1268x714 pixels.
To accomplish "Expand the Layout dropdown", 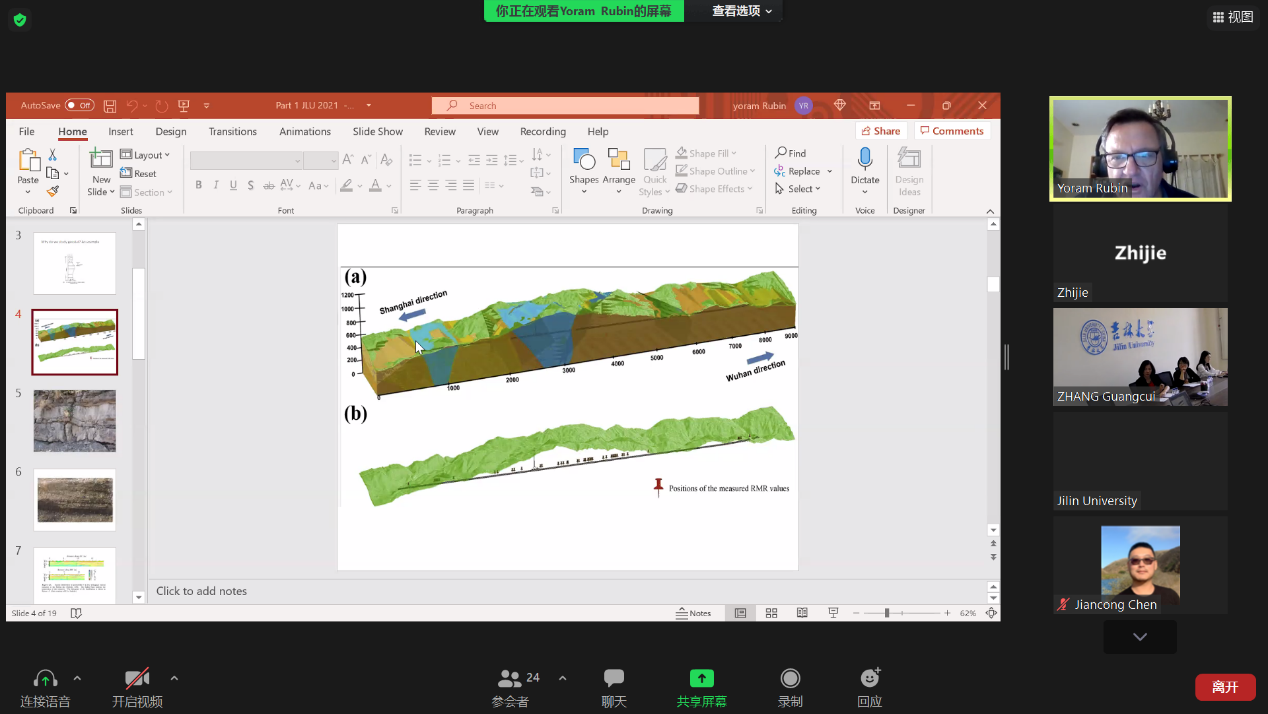I will point(146,155).
